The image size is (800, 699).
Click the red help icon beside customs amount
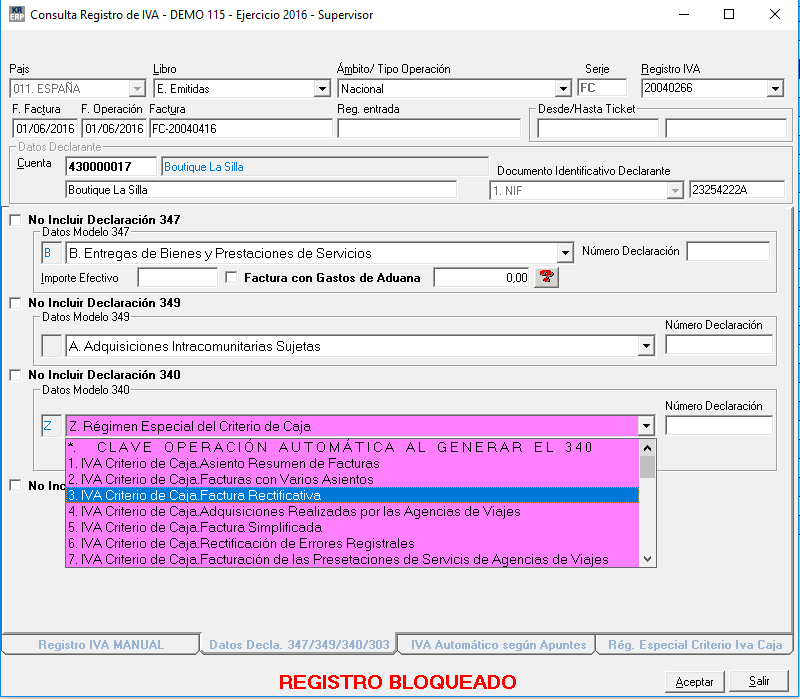[547, 278]
